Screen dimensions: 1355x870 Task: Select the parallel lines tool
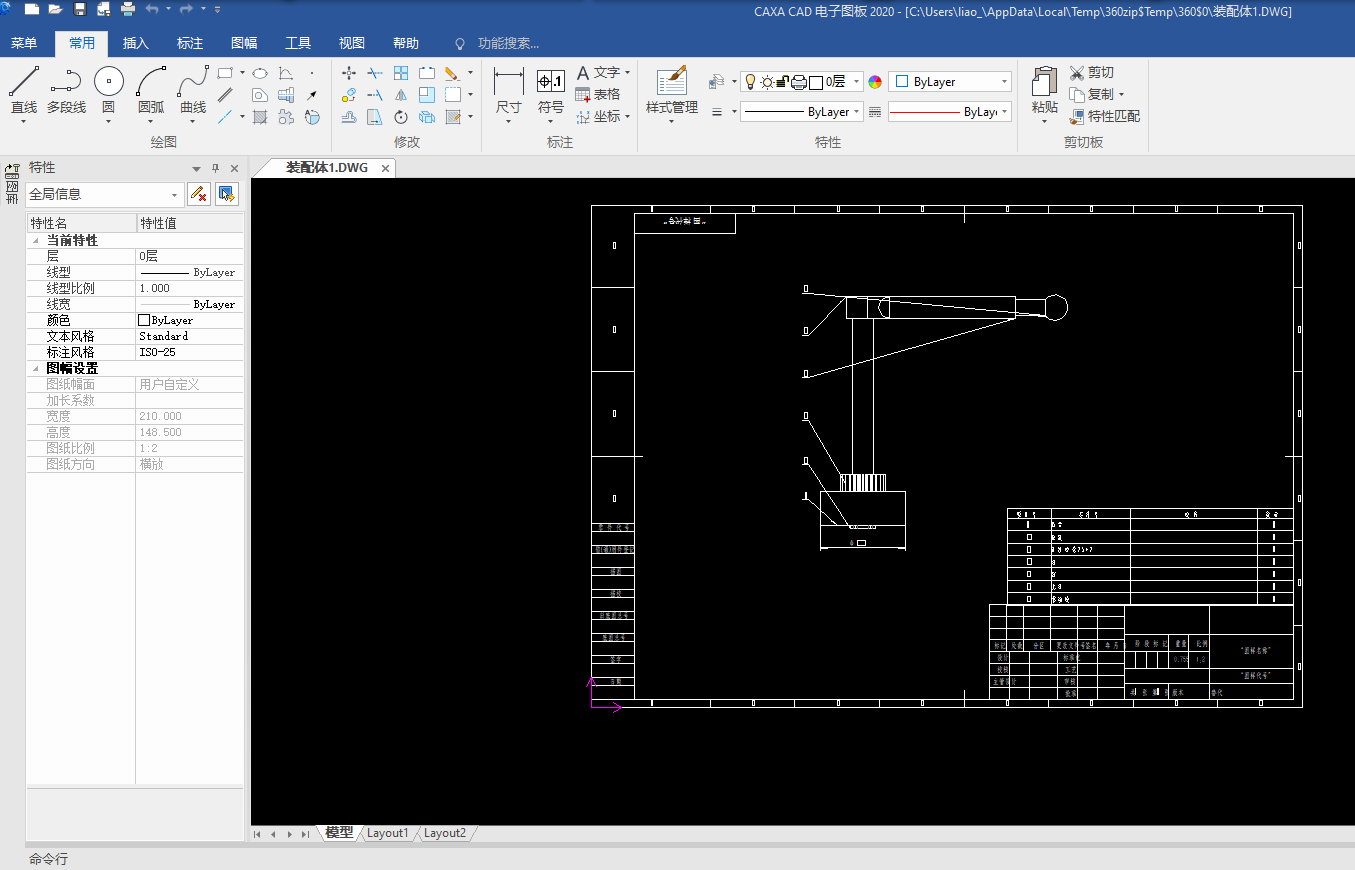[225, 95]
